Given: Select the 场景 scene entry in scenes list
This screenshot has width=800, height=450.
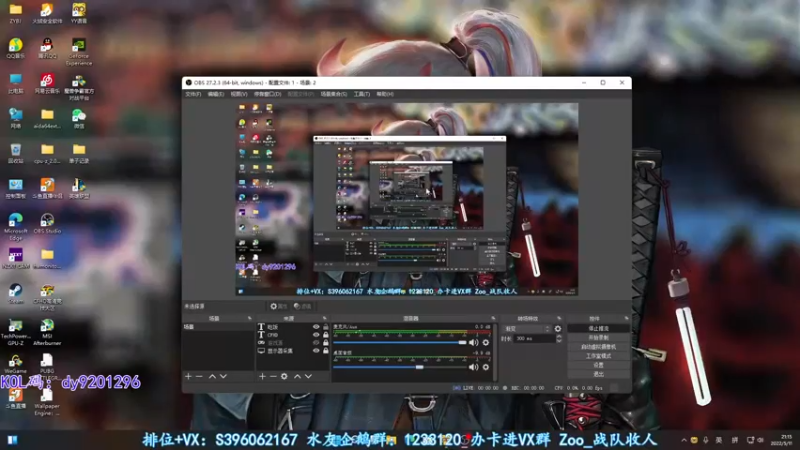Looking at the screenshot, I should pyautogui.click(x=218, y=327).
